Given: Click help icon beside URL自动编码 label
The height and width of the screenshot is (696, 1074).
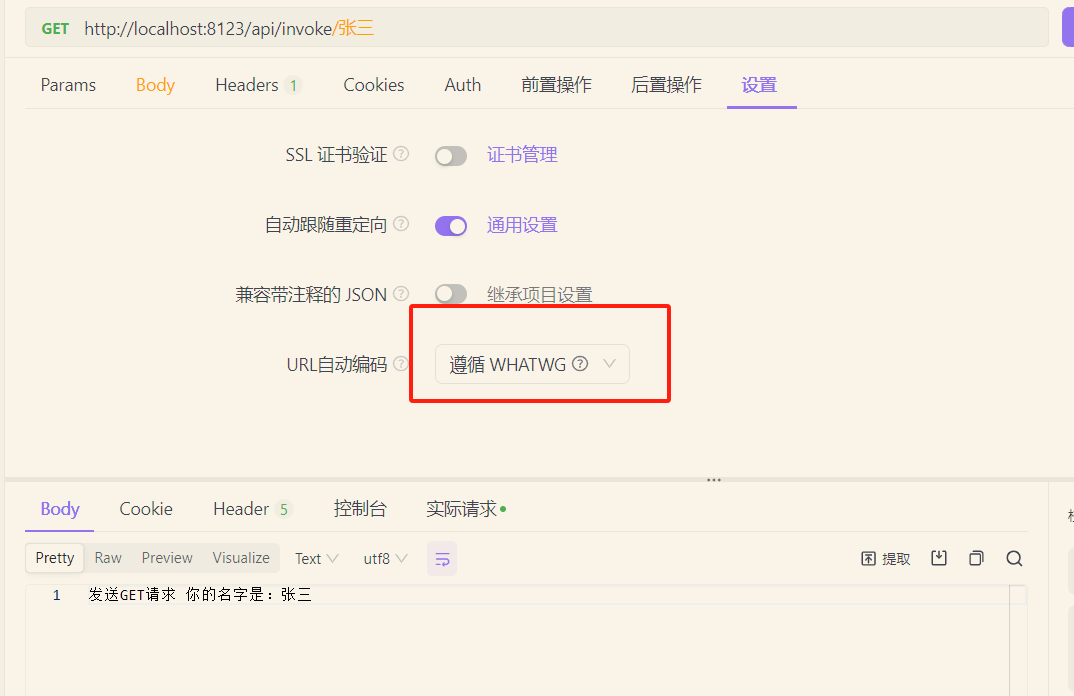Looking at the screenshot, I should pos(401,364).
